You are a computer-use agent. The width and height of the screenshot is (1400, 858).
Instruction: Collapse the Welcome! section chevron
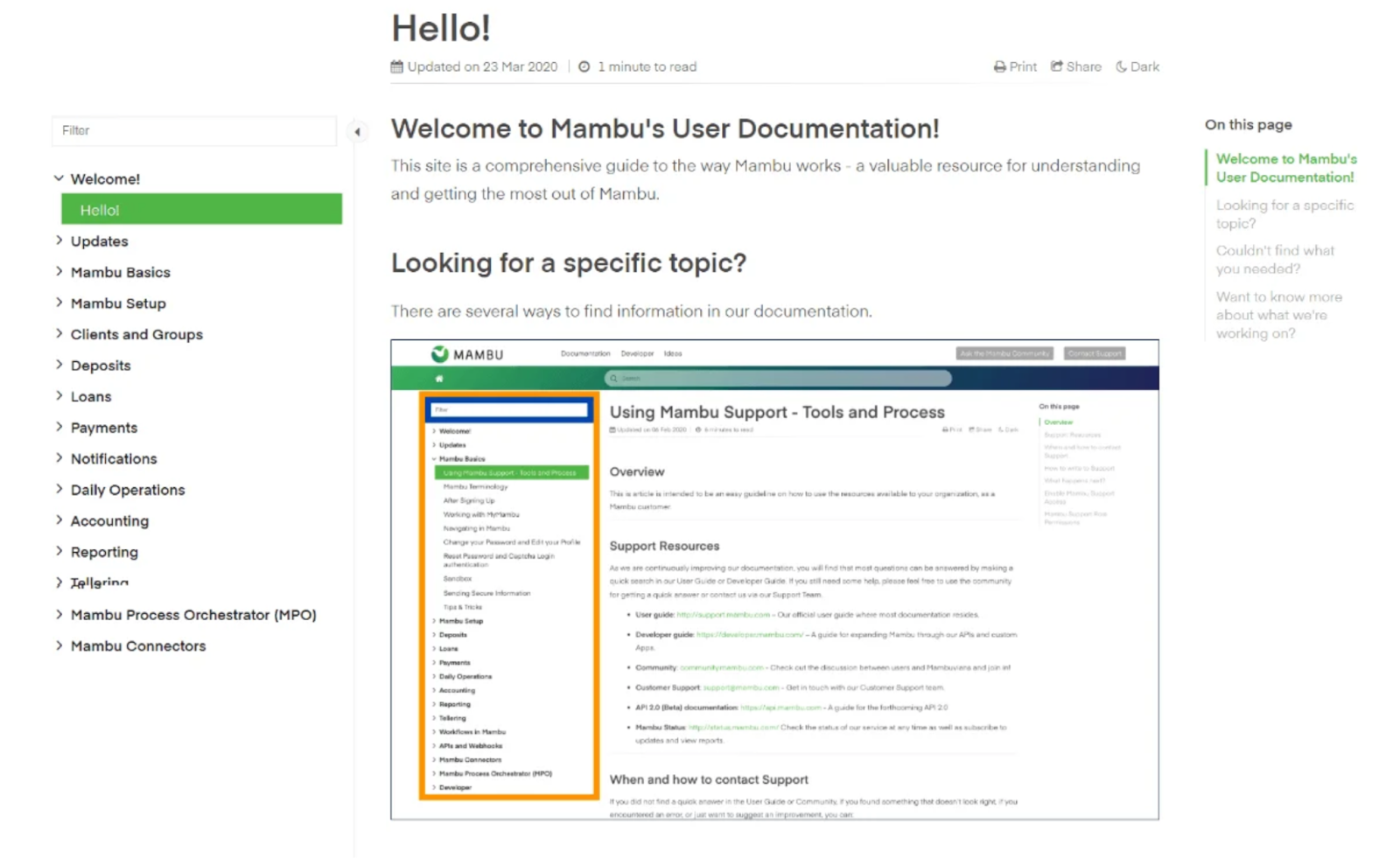[59, 178]
